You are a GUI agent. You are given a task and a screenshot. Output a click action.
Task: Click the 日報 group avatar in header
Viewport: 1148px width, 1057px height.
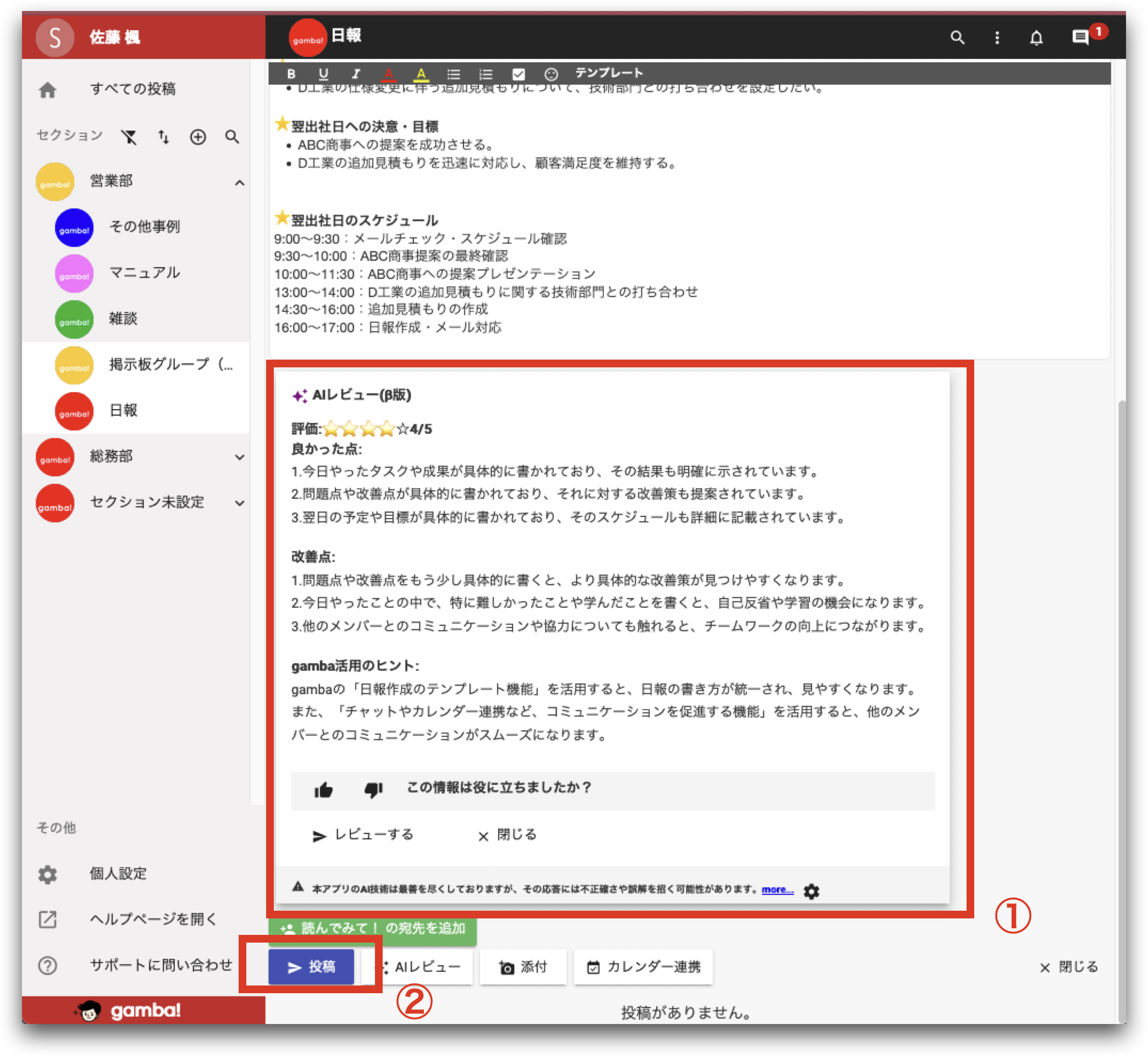pyautogui.click(x=307, y=38)
